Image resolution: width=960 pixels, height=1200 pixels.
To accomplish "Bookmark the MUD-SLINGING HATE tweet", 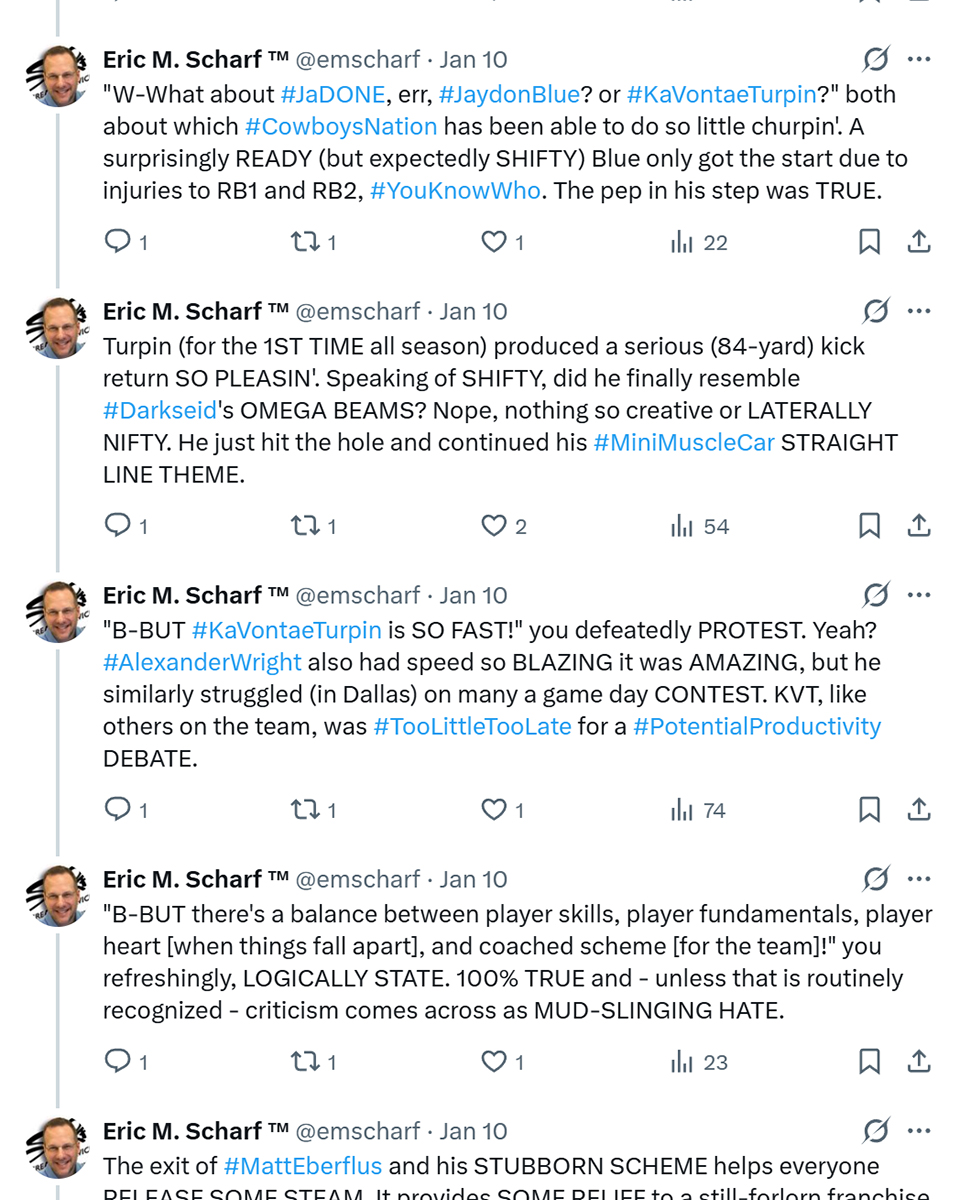I will [869, 1062].
